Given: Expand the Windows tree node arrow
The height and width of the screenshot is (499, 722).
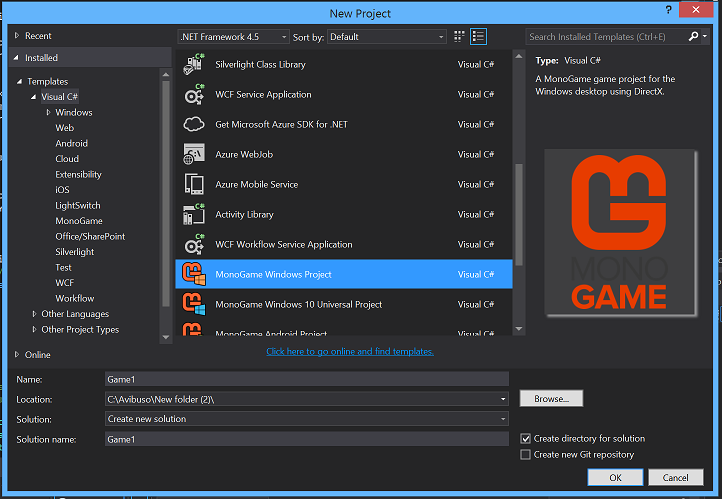Looking at the screenshot, I should pos(48,112).
